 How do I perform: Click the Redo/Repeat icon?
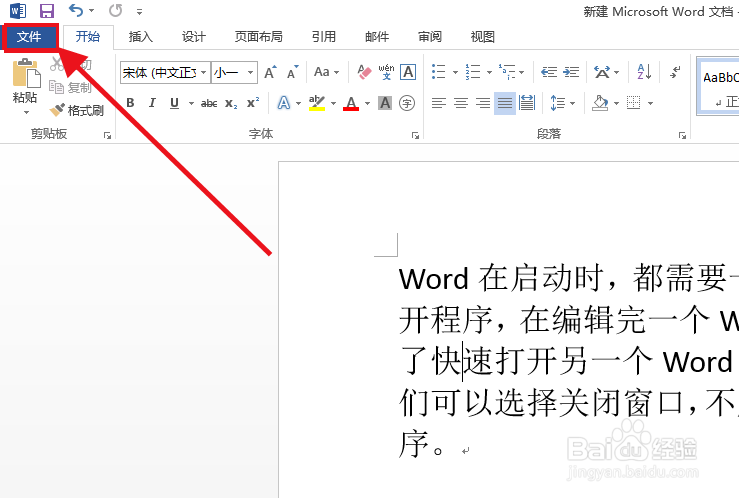115,10
